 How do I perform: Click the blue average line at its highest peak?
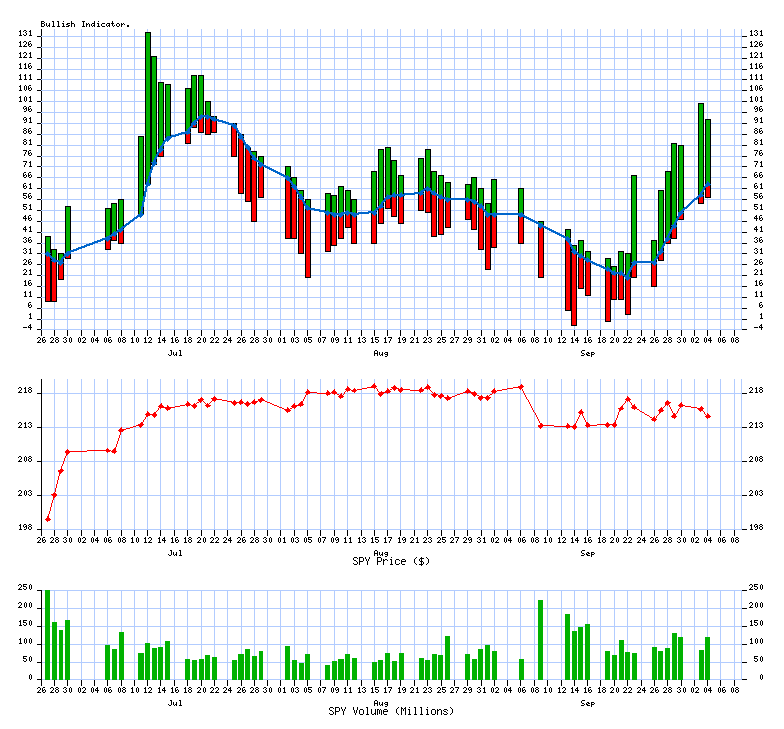207,117
